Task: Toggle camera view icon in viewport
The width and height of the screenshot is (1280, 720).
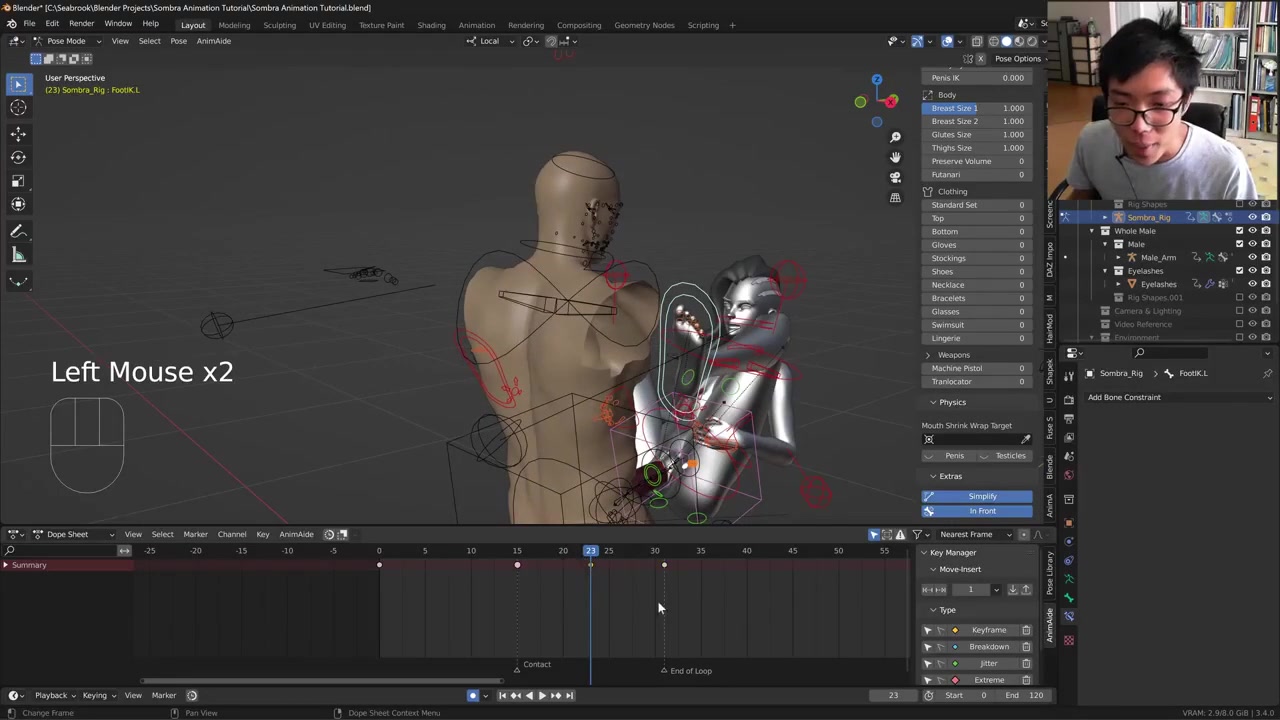Action: point(895,177)
